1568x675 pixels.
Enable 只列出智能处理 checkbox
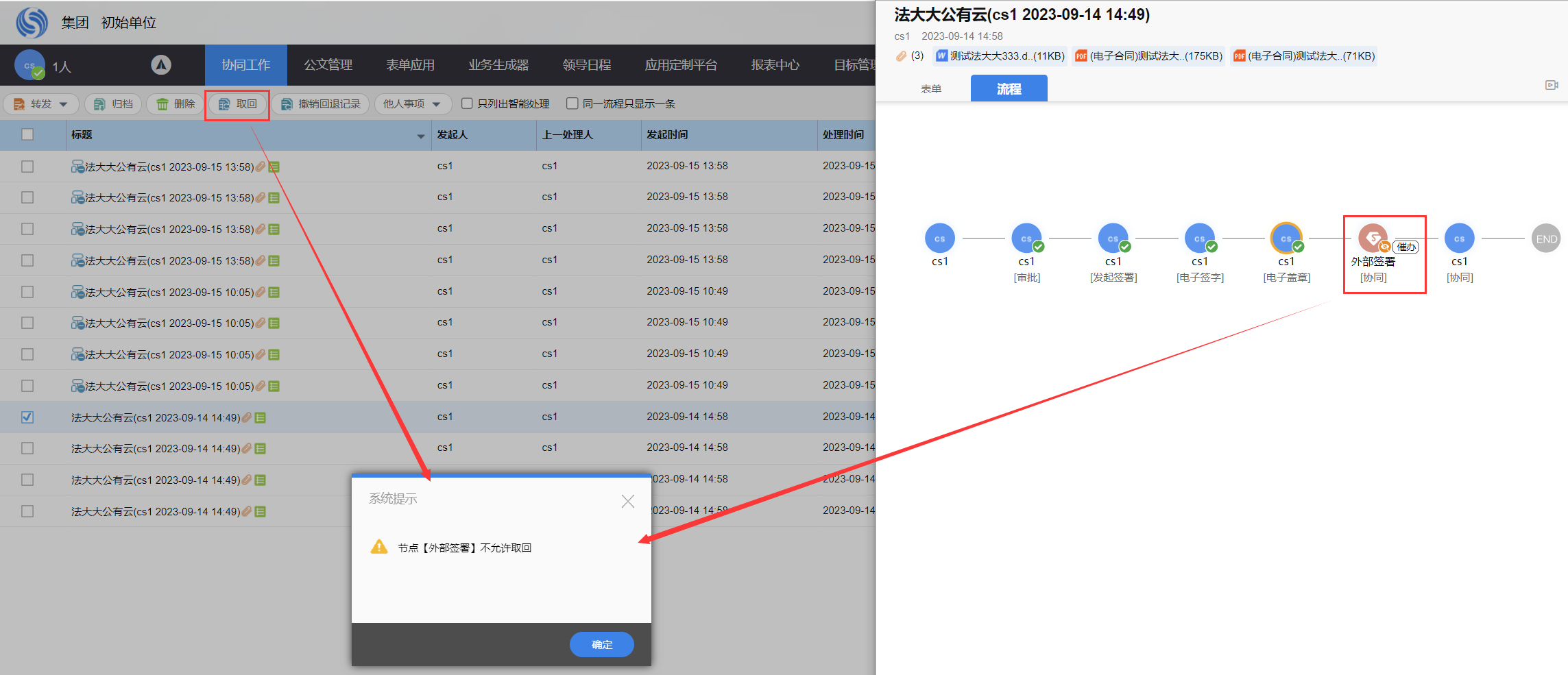click(x=467, y=103)
